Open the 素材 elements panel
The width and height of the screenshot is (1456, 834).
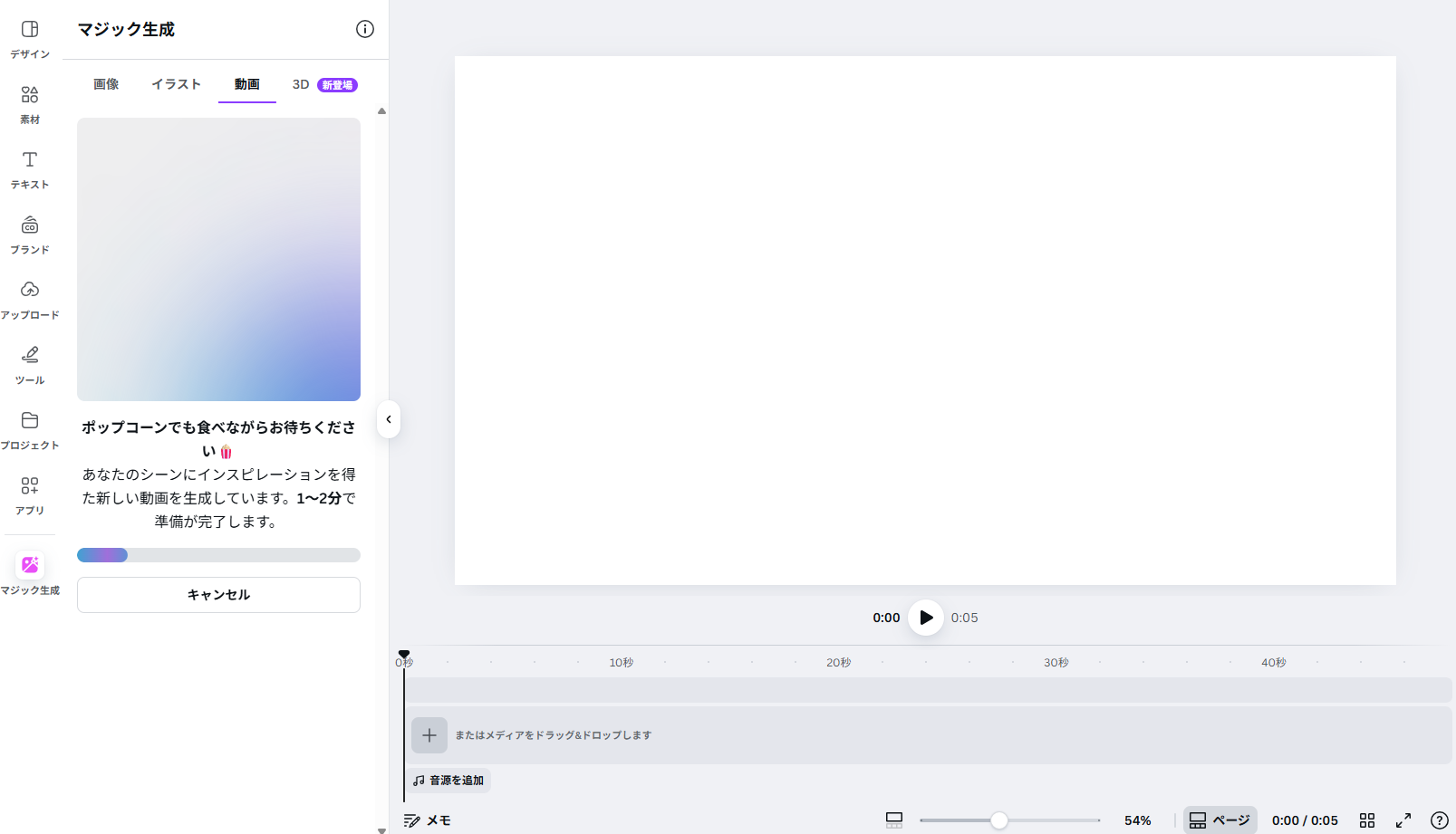tap(30, 104)
